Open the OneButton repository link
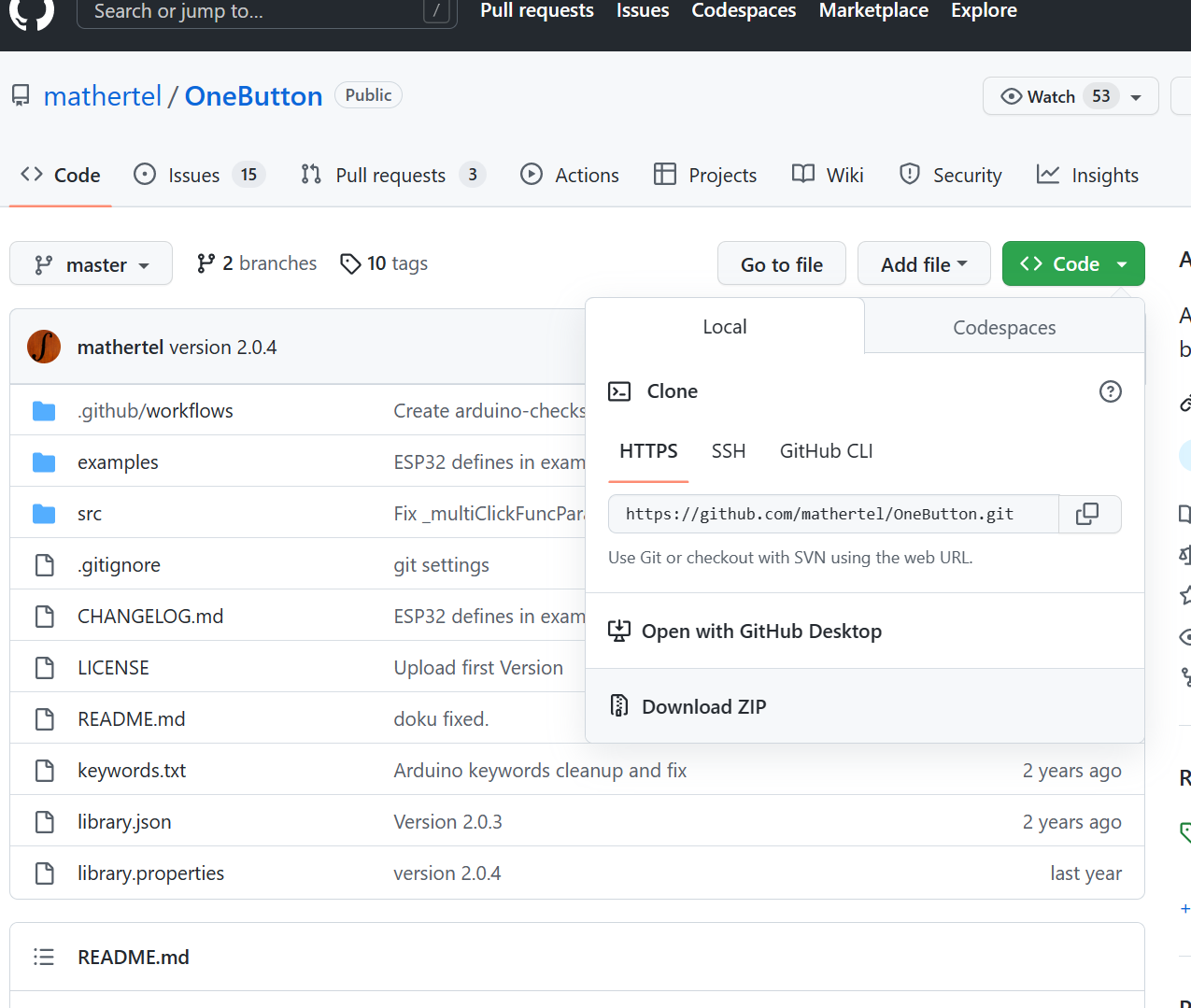 pos(253,96)
